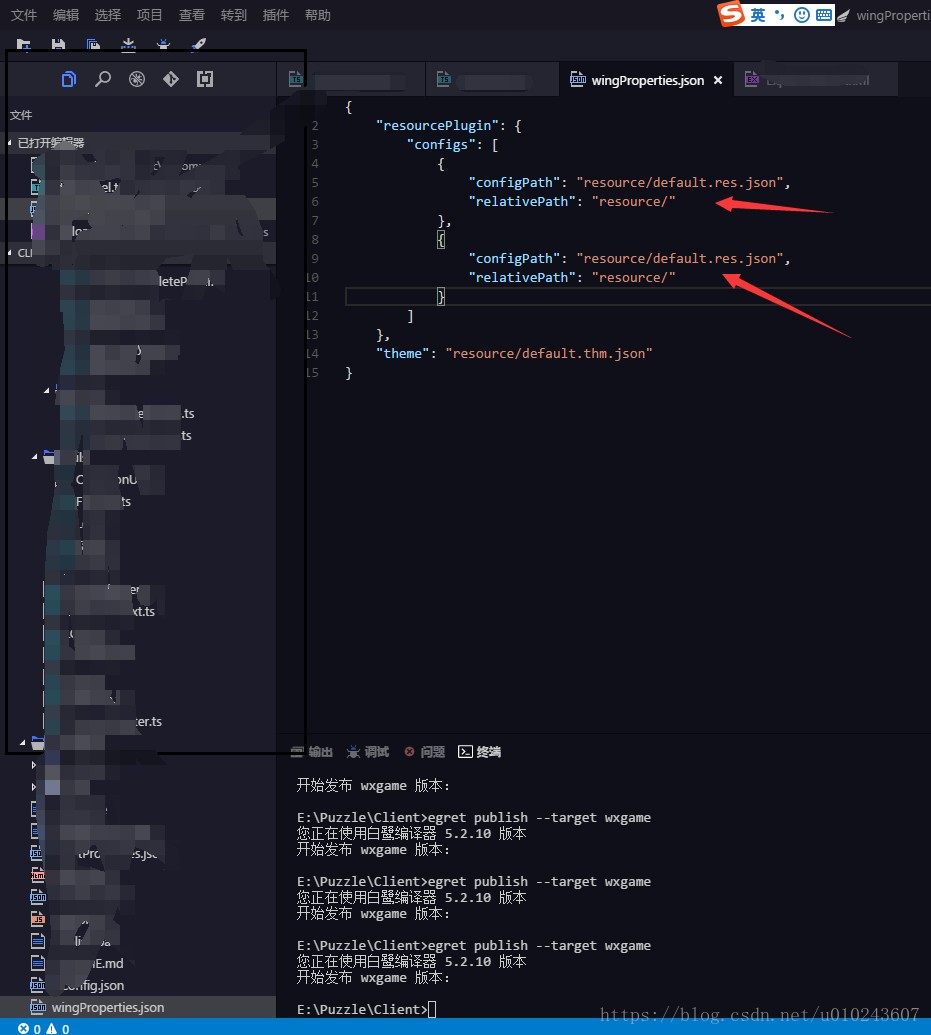Open the 帮助 menu
Screen dimensions: 931x1035
[x=318, y=15]
